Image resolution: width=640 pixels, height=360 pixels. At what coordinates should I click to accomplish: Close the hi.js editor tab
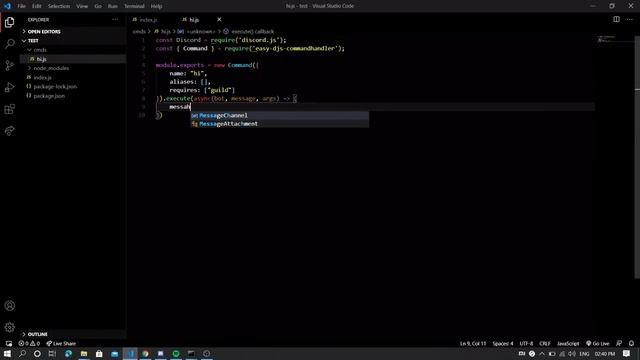pos(219,19)
